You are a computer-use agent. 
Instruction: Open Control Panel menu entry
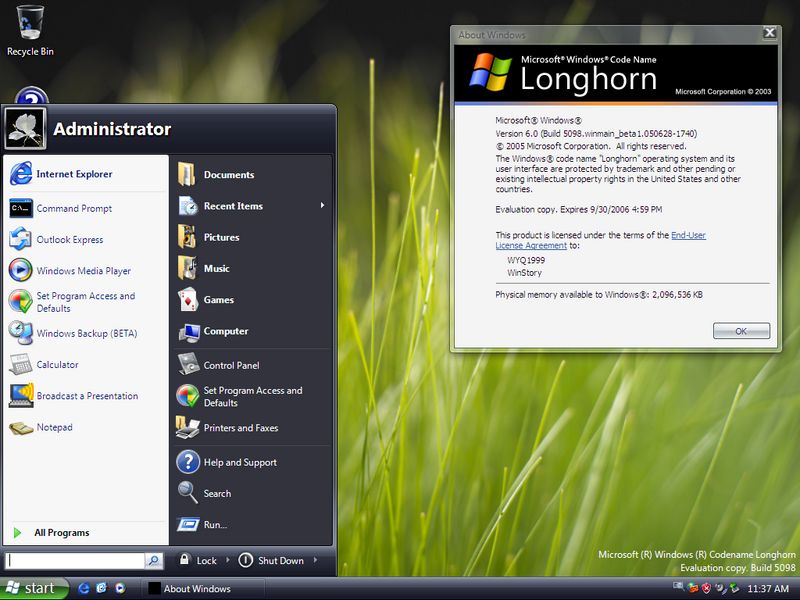point(231,366)
